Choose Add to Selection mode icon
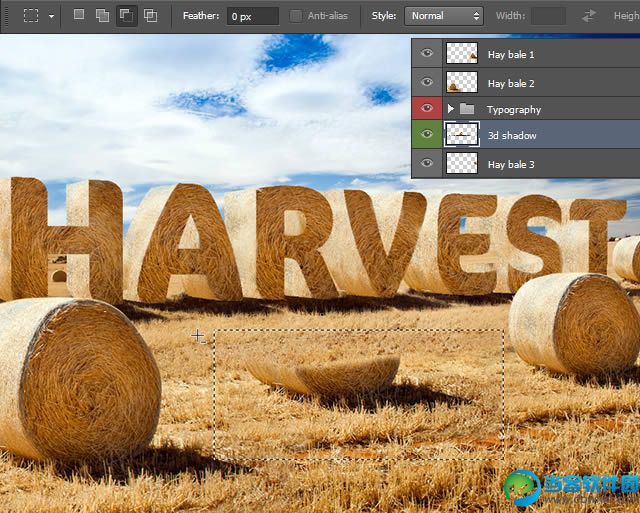 tap(103, 15)
